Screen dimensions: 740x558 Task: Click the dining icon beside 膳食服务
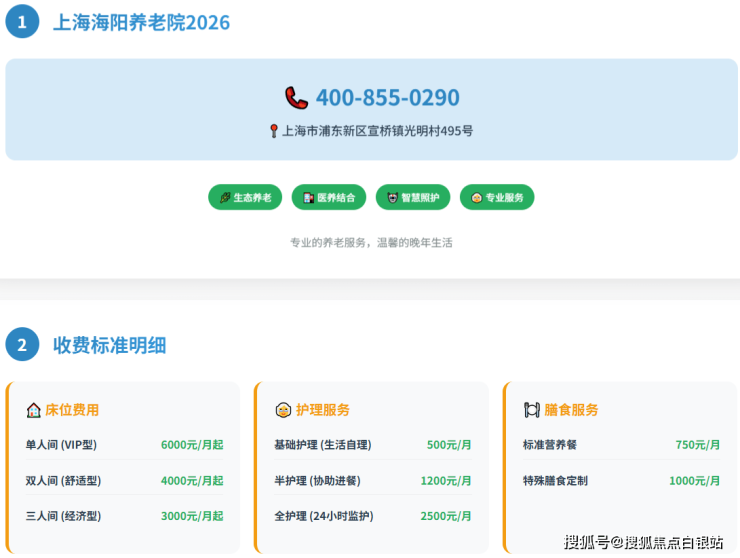coord(531,410)
